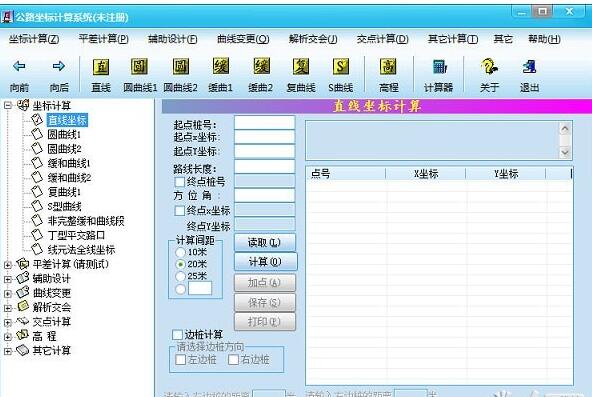Click the 保存(S) button
The height and width of the screenshot is (397, 592).
(265, 303)
